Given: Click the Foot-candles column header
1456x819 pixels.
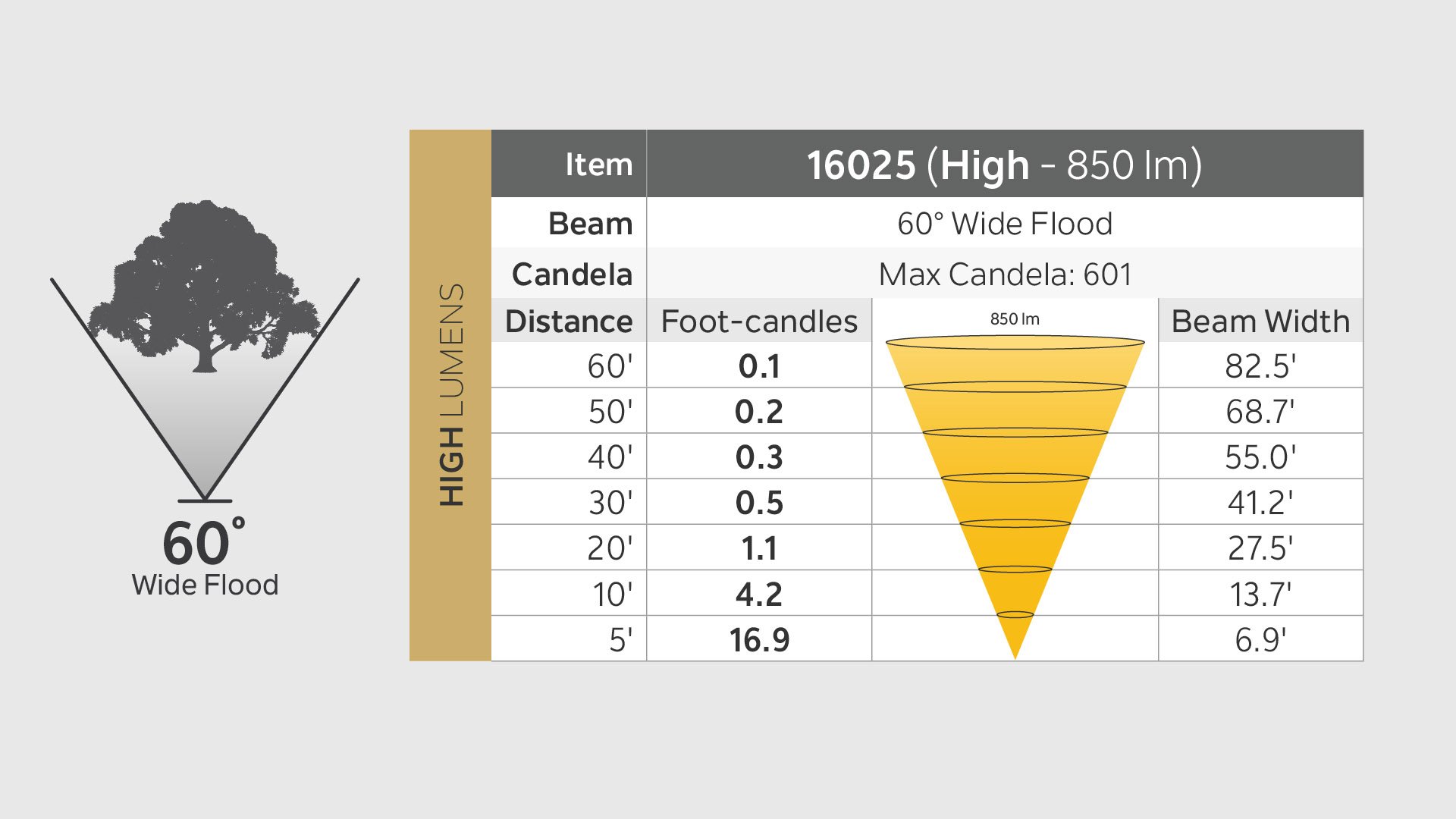Looking at the screenshot, I should click(x=759, y=321).
